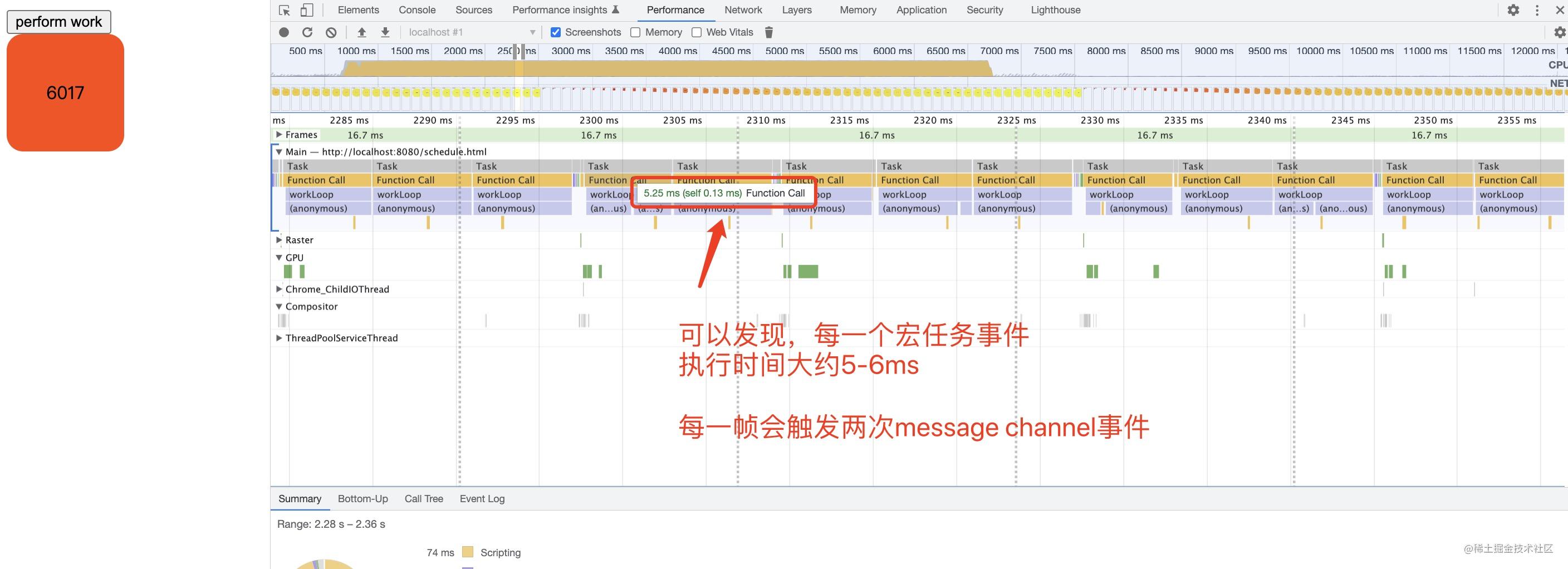Open DevTools settings gear
Viewport: 1568px width, 569px height.
click(1513, 11)
